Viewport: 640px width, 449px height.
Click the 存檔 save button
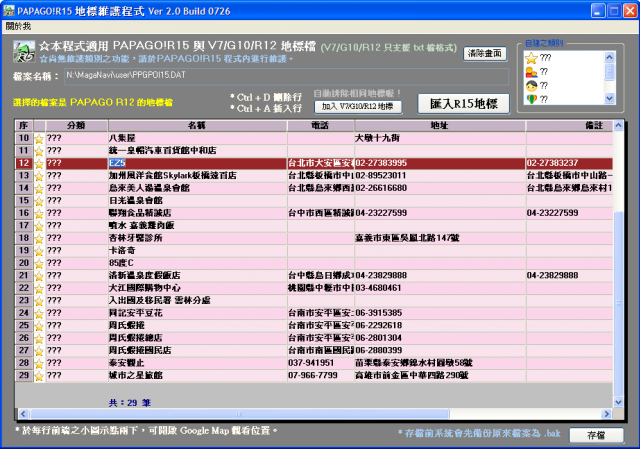(596, 435)
